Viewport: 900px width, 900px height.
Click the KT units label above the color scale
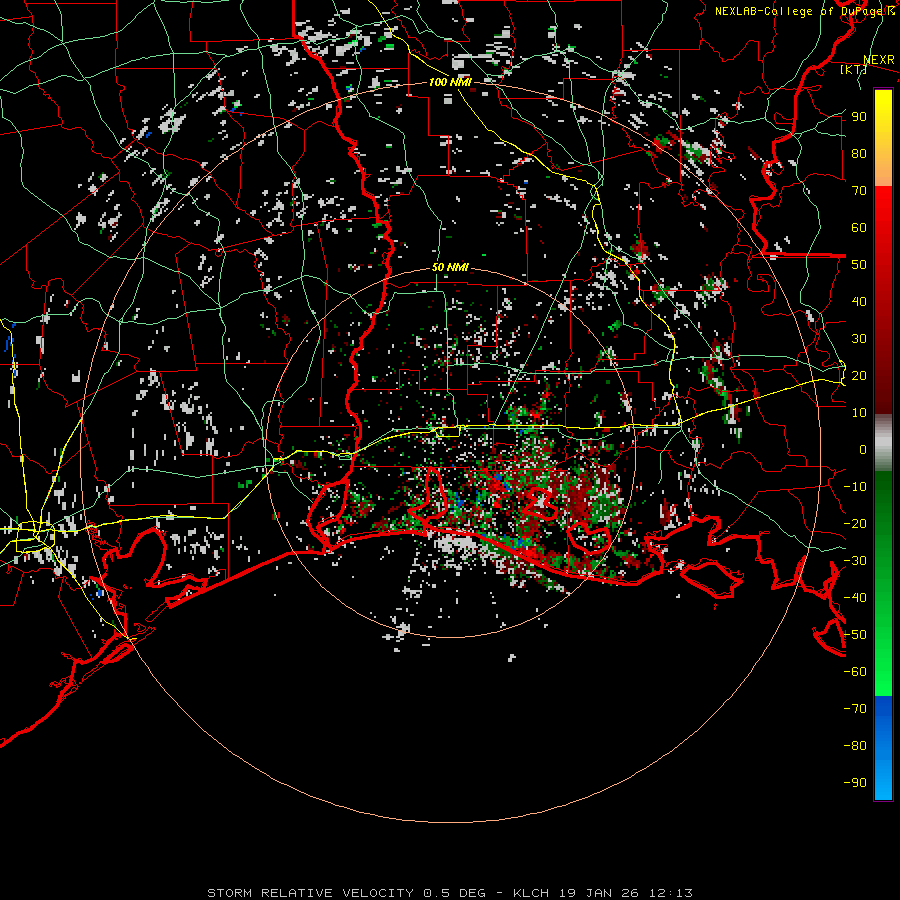(x=854, y=69)
